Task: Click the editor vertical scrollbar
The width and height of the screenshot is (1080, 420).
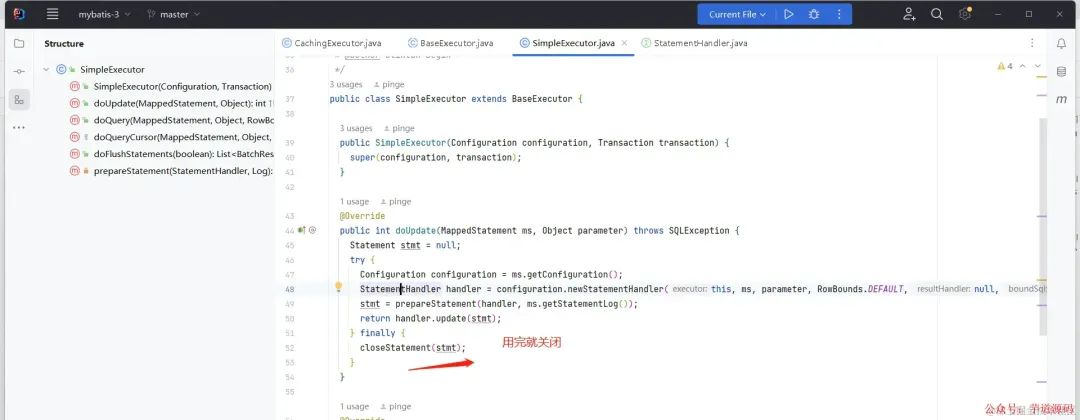Action: coord(1043,227)
